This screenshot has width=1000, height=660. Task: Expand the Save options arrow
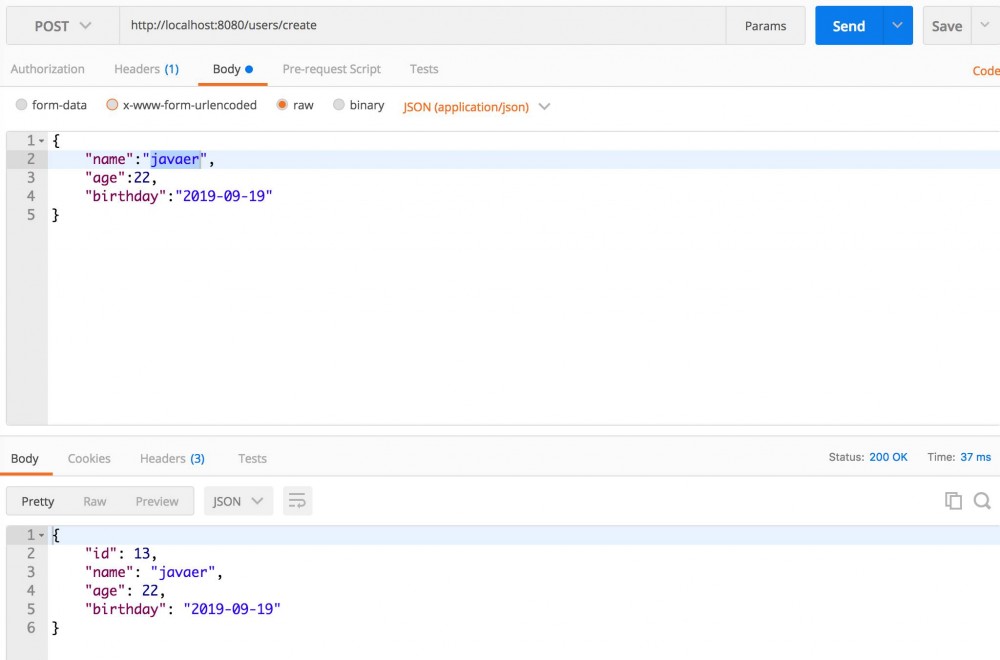985,26
